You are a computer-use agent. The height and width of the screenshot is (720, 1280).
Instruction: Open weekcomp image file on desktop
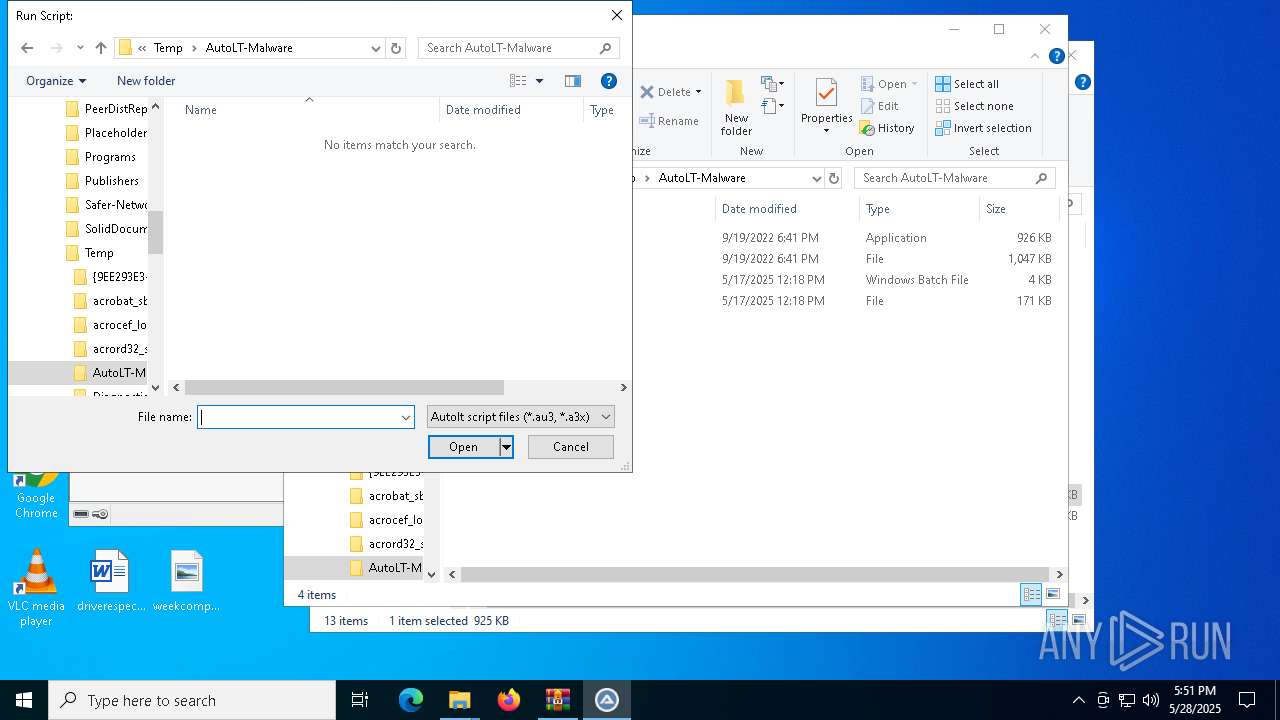[x=186, y=581]
